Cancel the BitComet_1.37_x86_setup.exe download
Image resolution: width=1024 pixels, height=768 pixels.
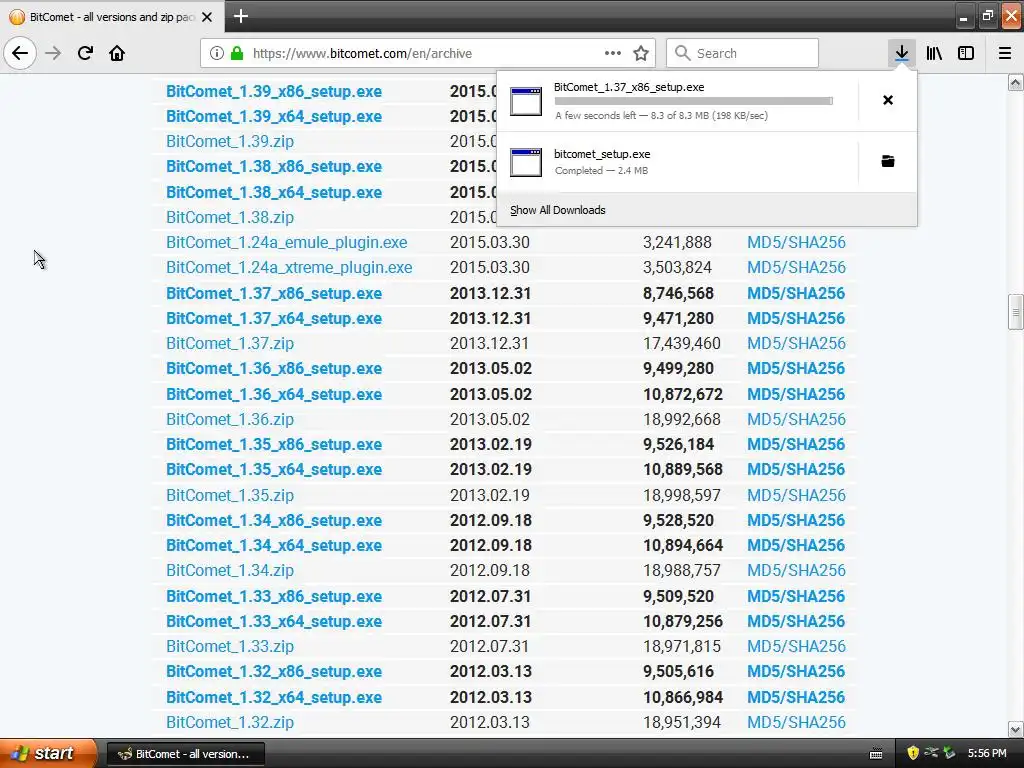888,100
